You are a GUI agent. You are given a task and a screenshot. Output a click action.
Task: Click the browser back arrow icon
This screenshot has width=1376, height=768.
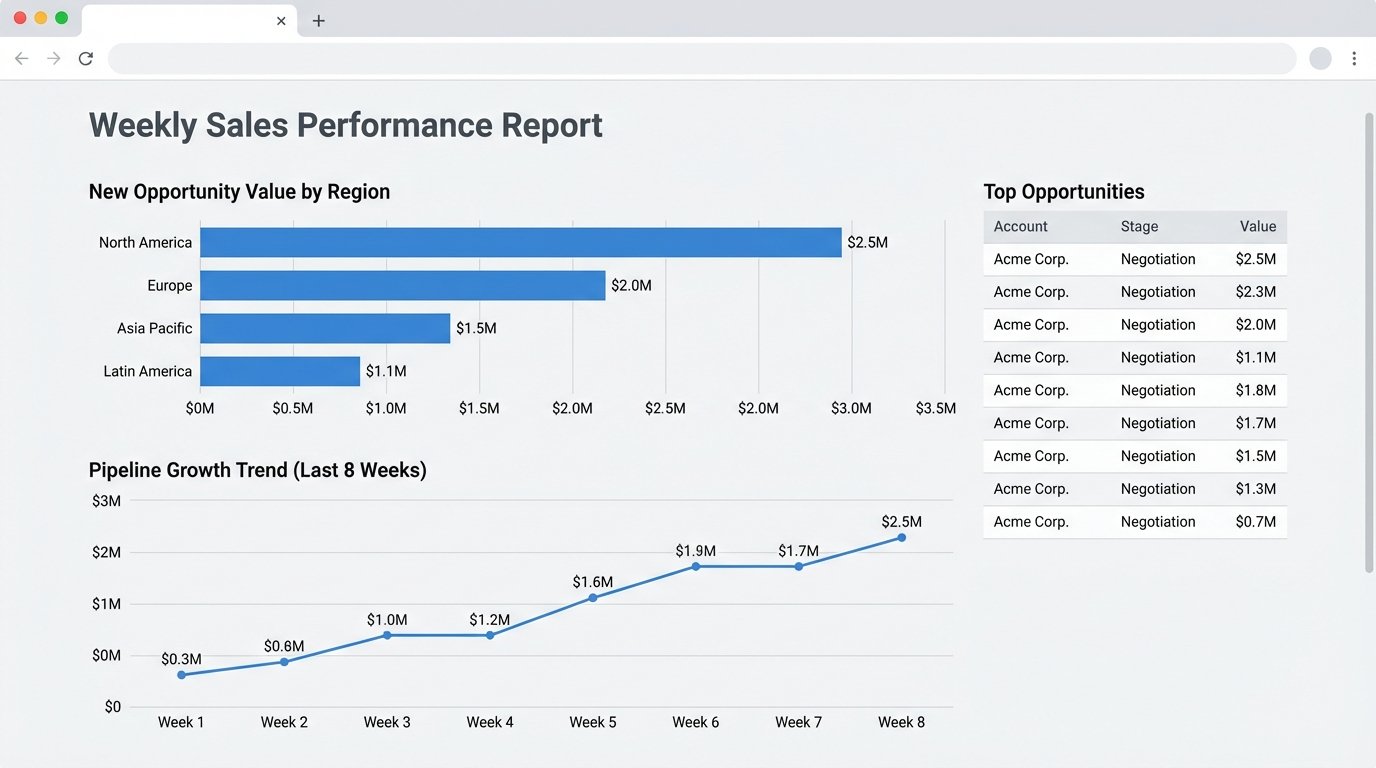(21, 58)
